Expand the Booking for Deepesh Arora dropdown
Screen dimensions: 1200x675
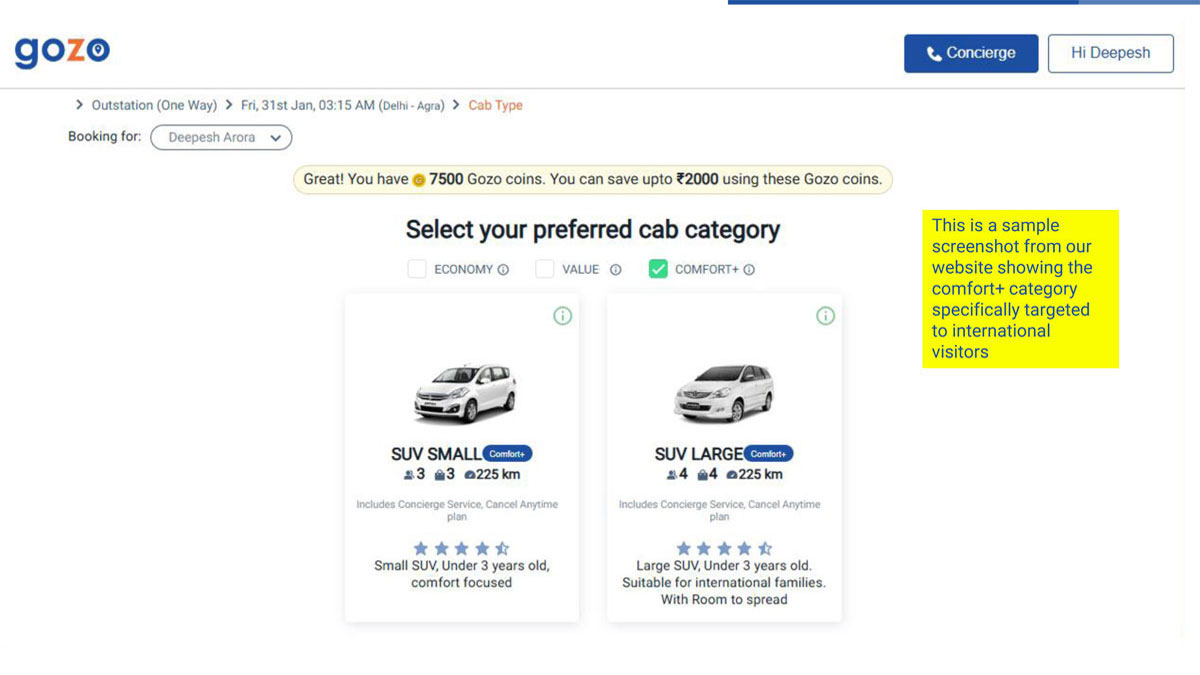[x=221, y=138]
